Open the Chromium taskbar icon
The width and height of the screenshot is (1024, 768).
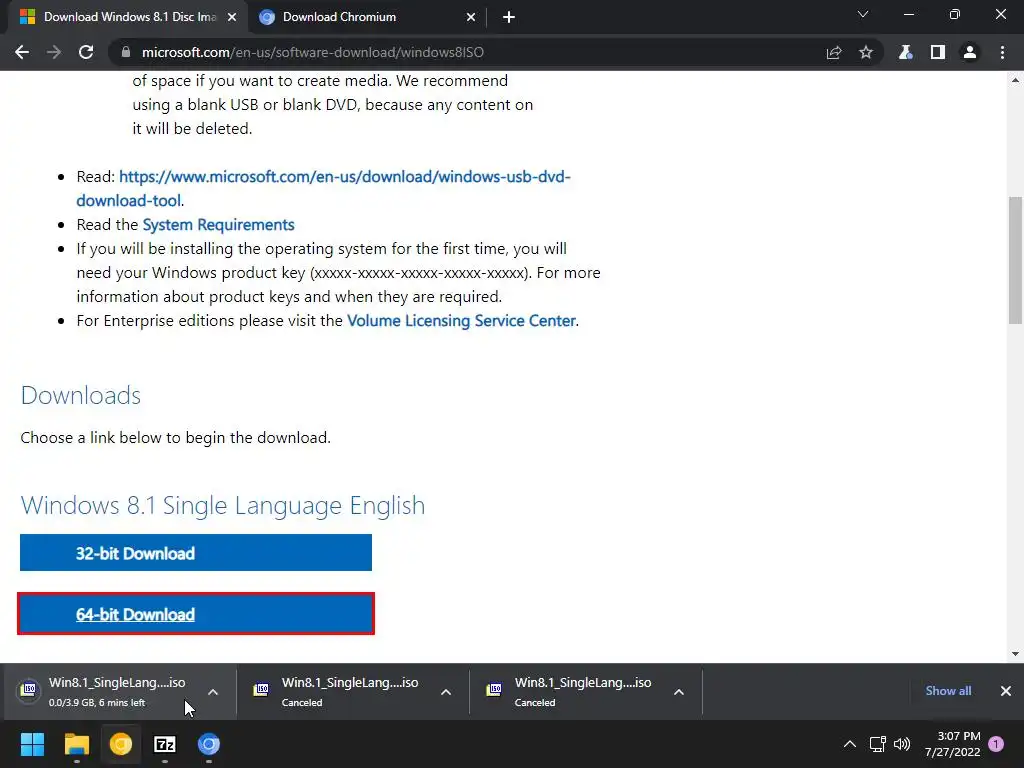209,744
